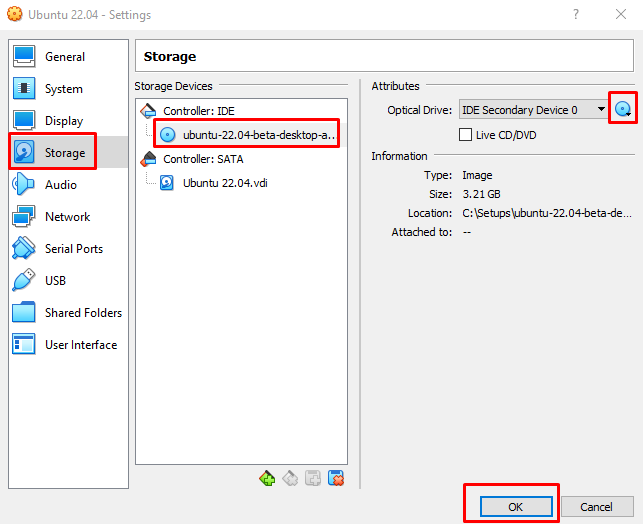Viewport: 643px width, 524px height.
Task: Open the General settings category
Action: pyautogui.click(x=68, y=57)
